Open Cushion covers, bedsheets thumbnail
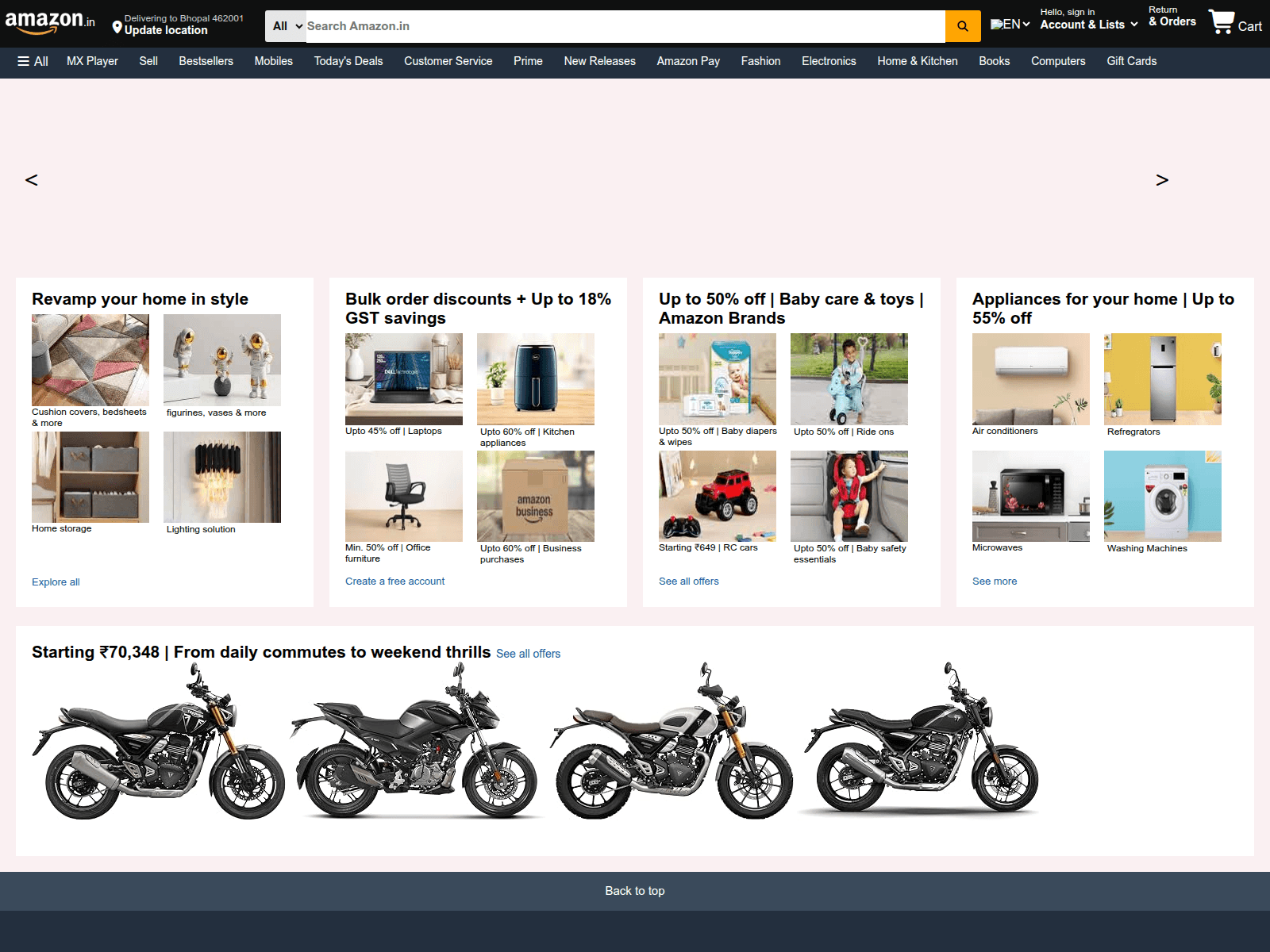The image size is (1270, 952). coord(90,360)
